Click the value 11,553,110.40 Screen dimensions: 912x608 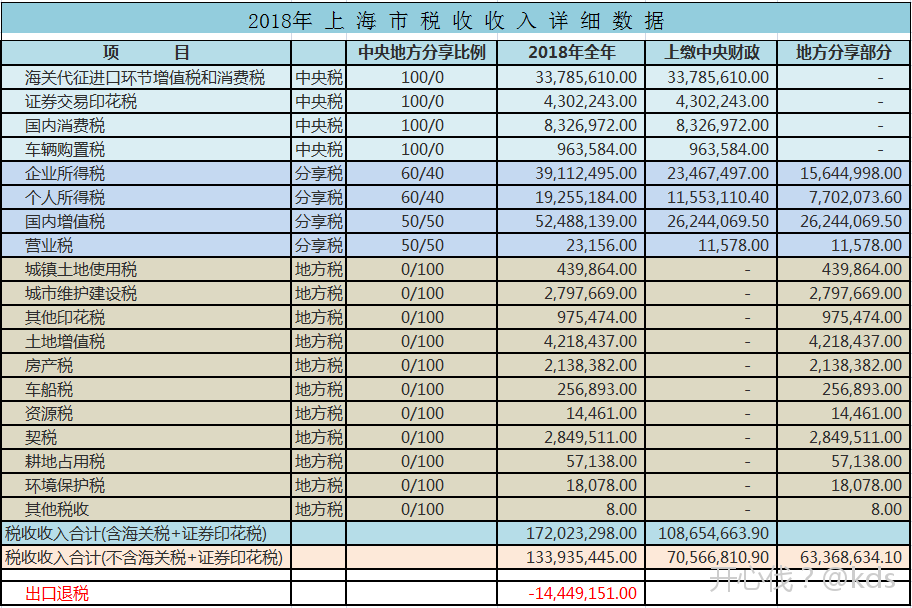tap(718, 197)
